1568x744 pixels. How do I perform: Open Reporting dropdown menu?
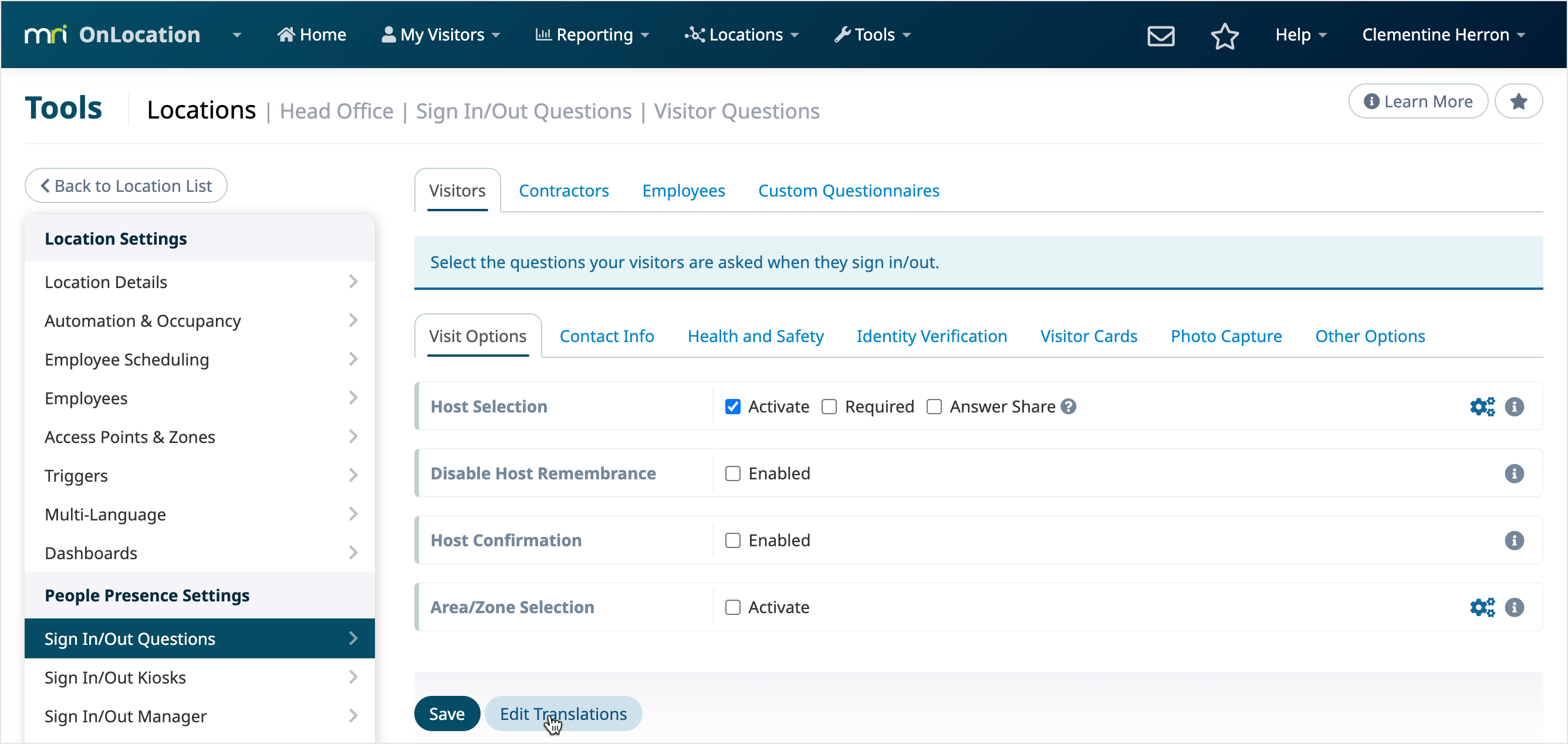pos(592,35)
